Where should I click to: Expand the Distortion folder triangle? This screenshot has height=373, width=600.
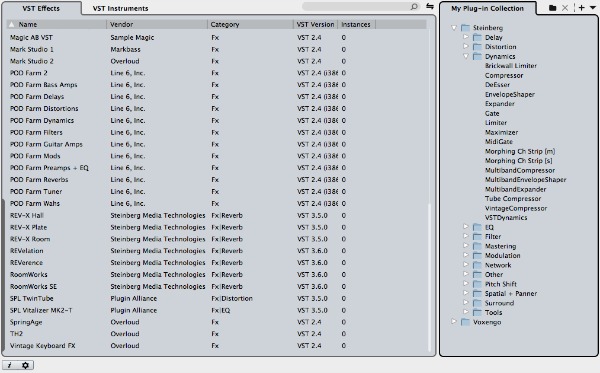(x=466, y=46)
